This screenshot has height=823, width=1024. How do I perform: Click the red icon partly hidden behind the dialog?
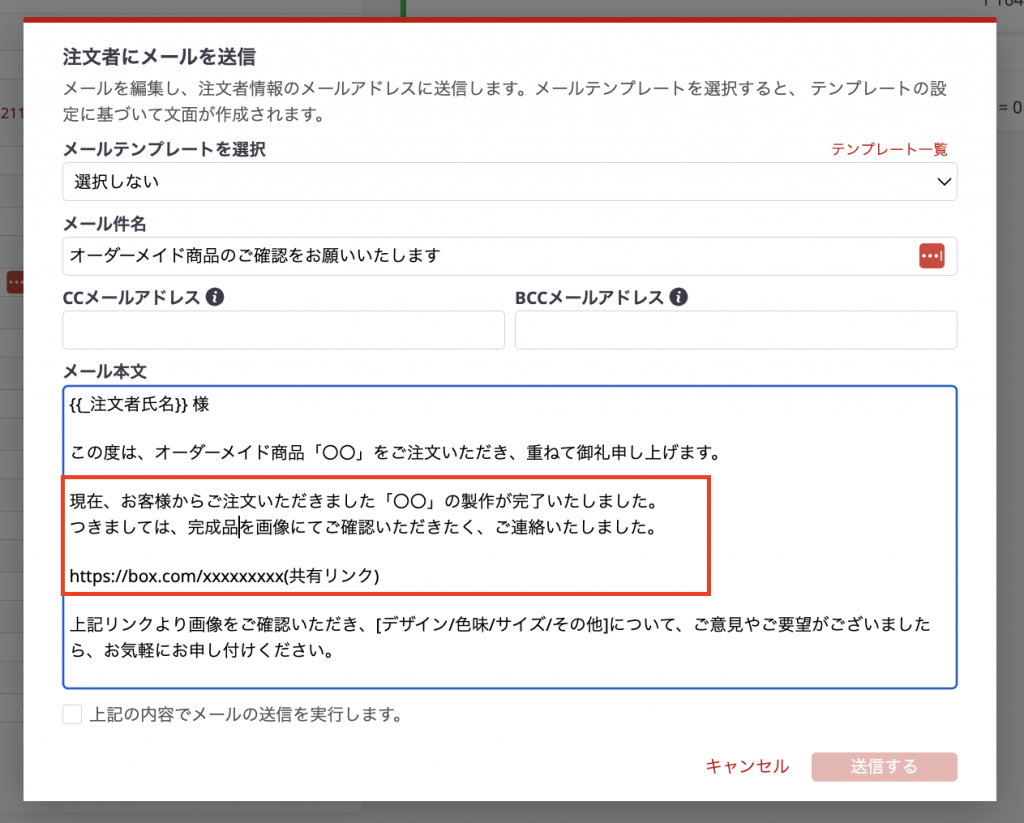[14, 282]
